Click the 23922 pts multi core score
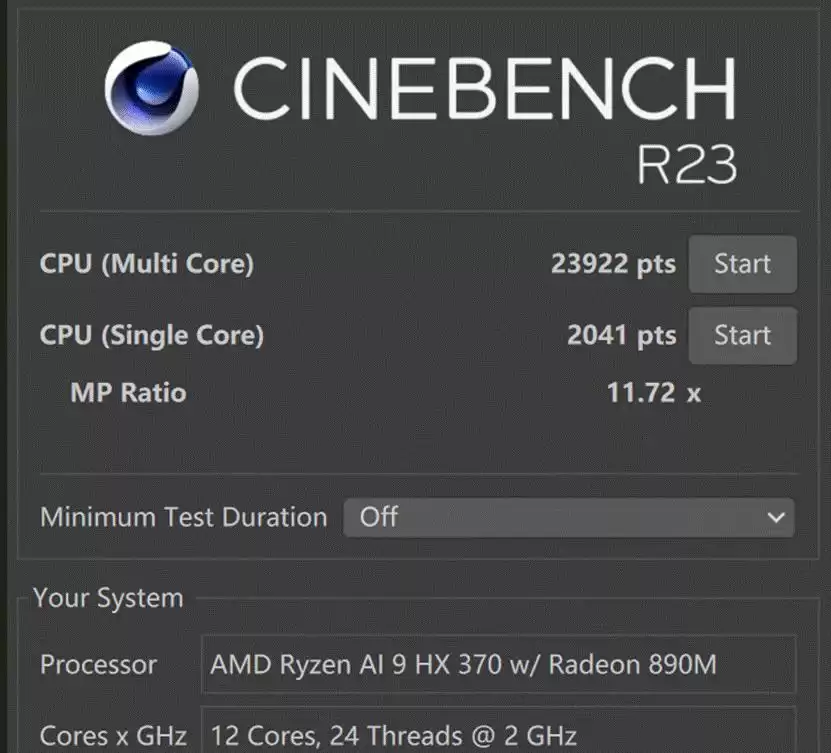 point(614,264)
